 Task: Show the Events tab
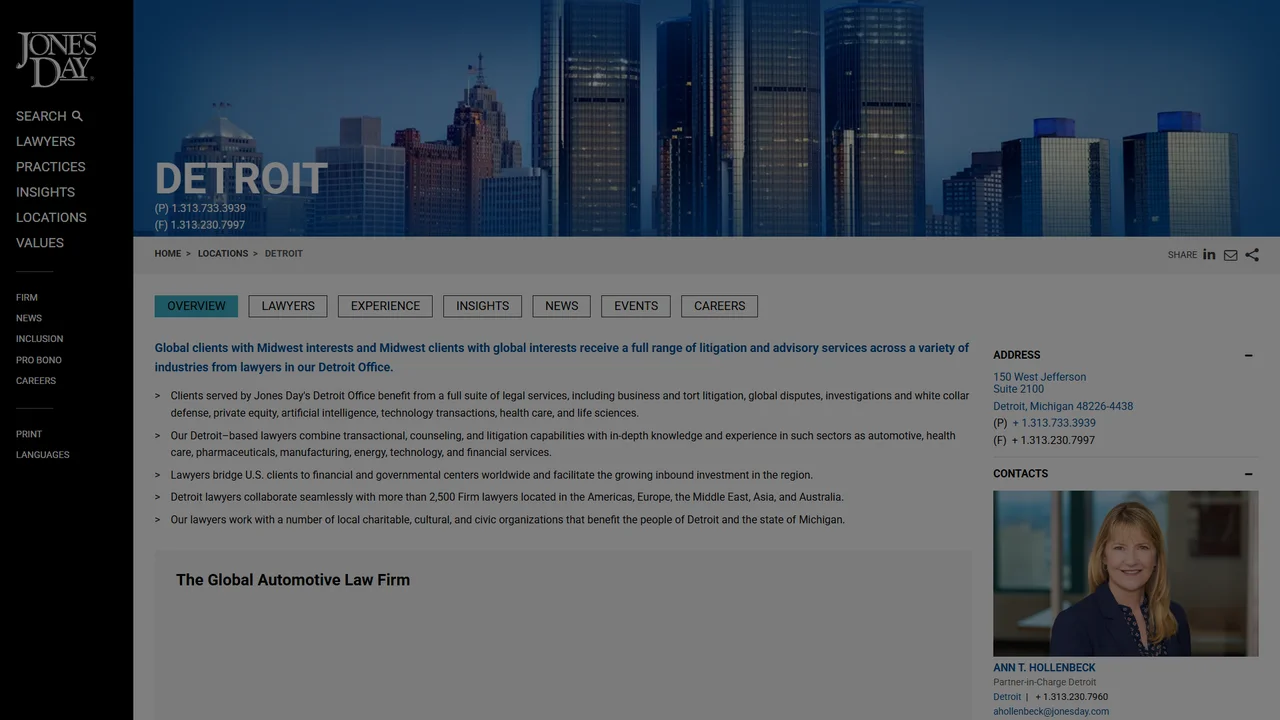coord(636,306)
